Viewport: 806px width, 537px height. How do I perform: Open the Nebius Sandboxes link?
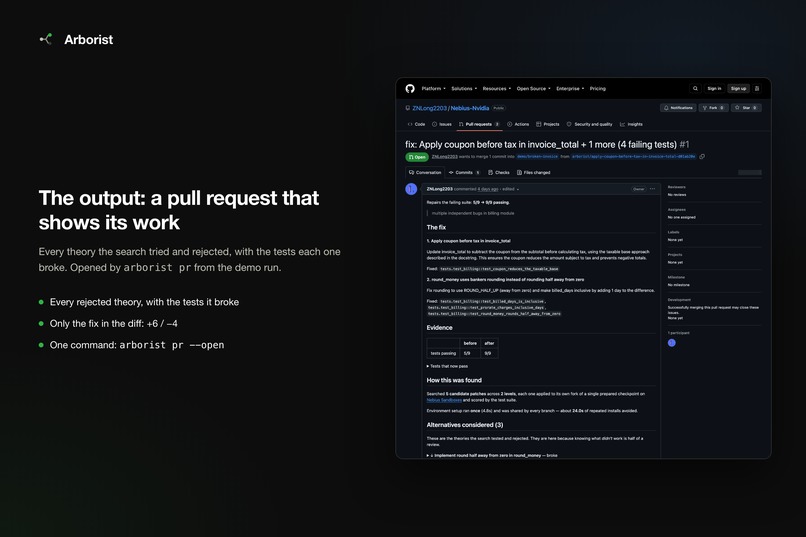coord(444,400)
